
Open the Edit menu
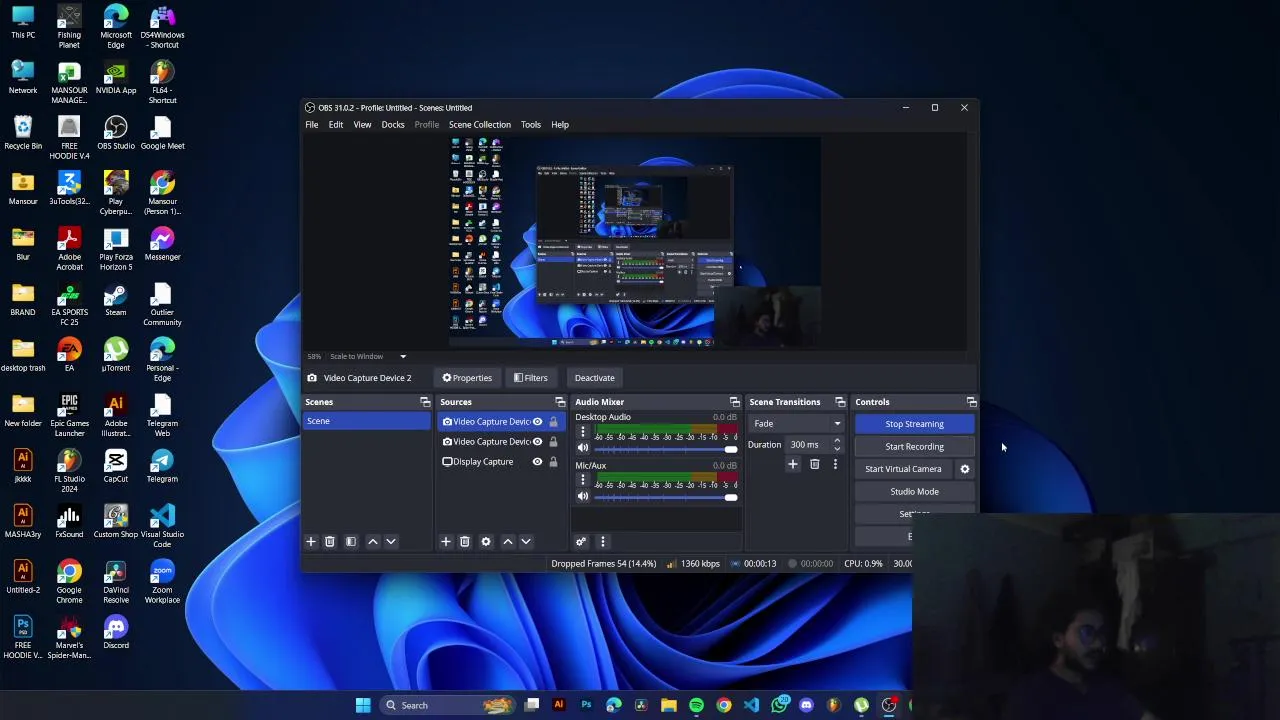(336, 125)
